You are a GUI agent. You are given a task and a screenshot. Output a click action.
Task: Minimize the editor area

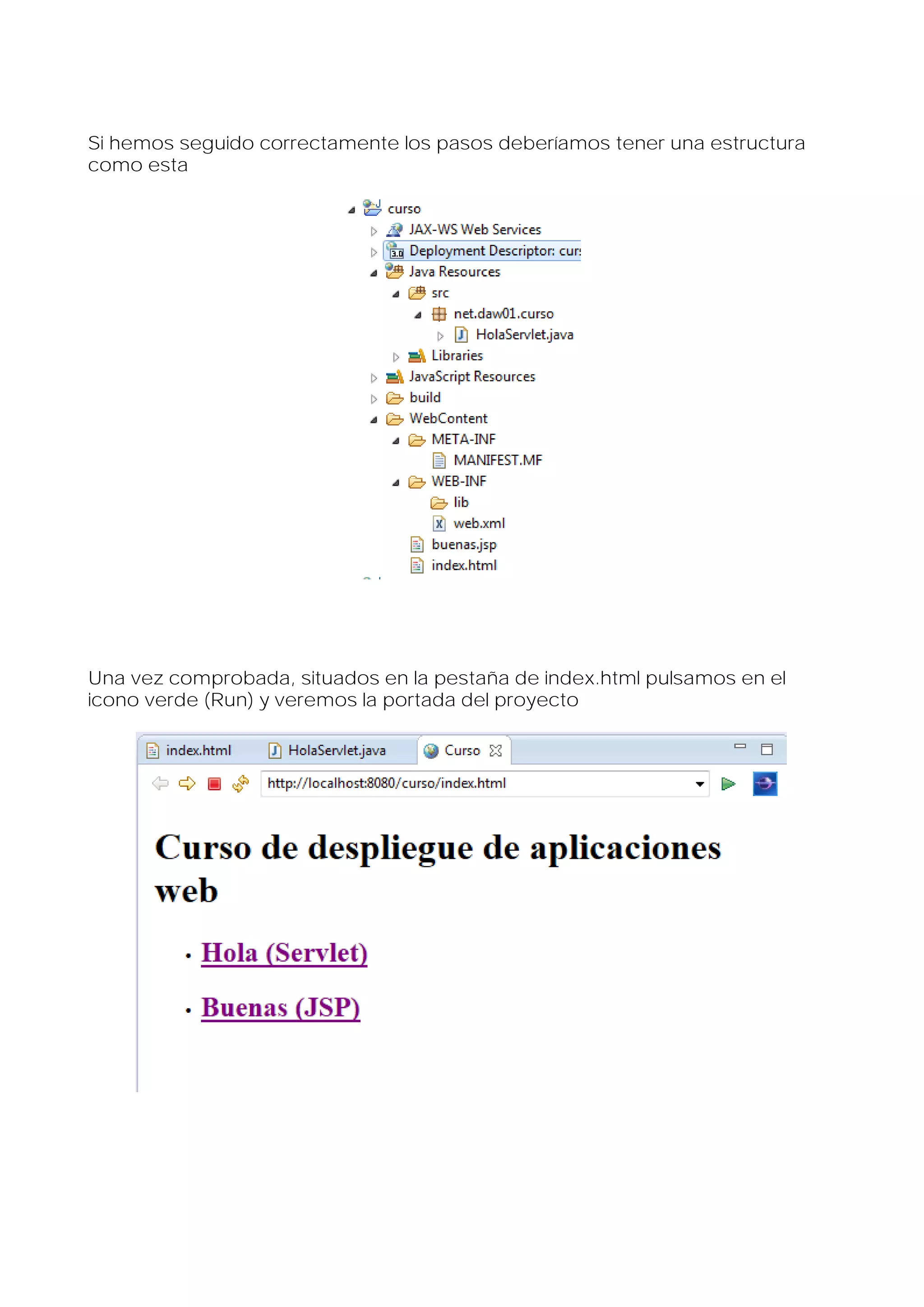(740, 746)
